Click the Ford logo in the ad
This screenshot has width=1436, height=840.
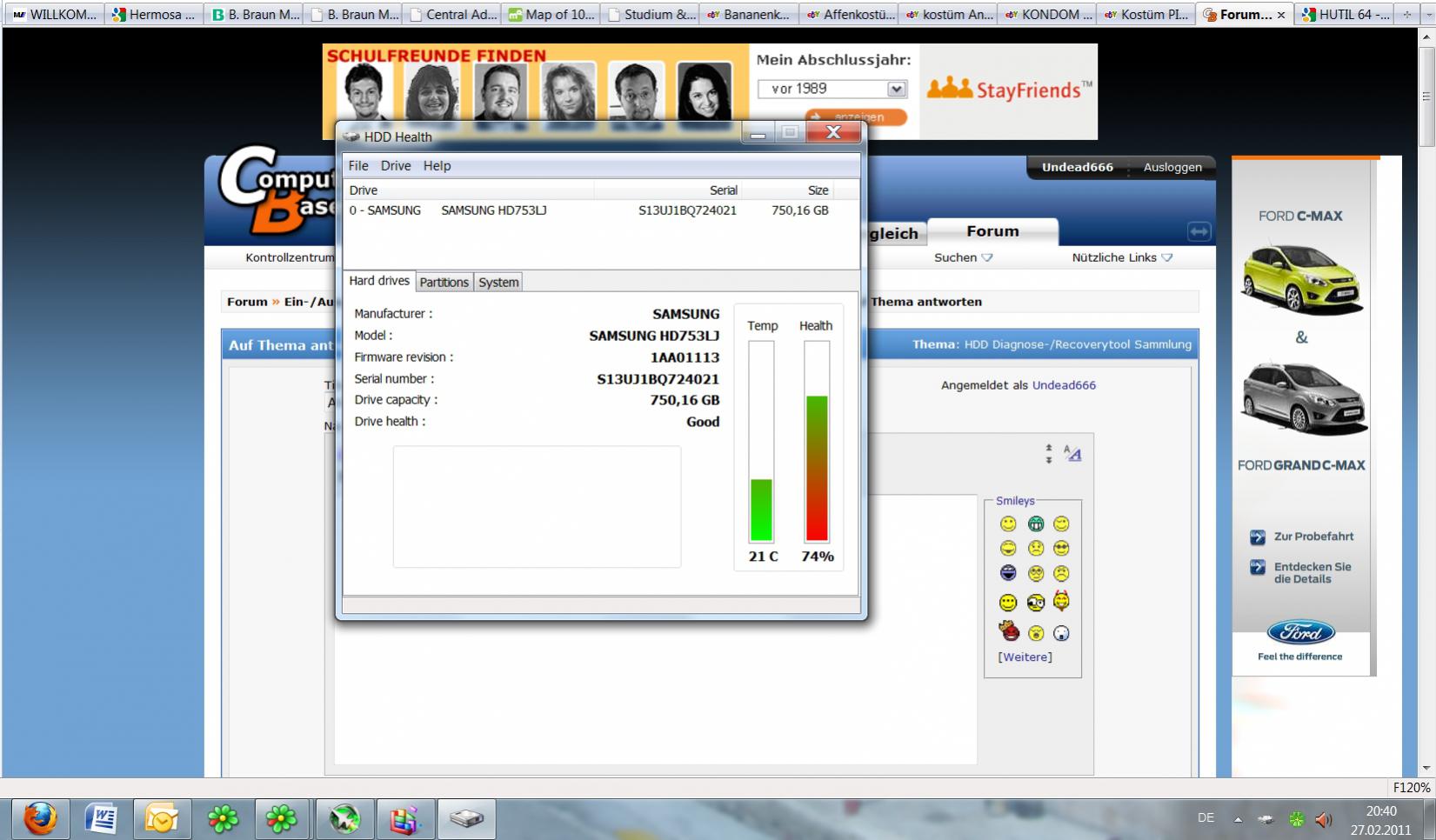coord(1300,632)
